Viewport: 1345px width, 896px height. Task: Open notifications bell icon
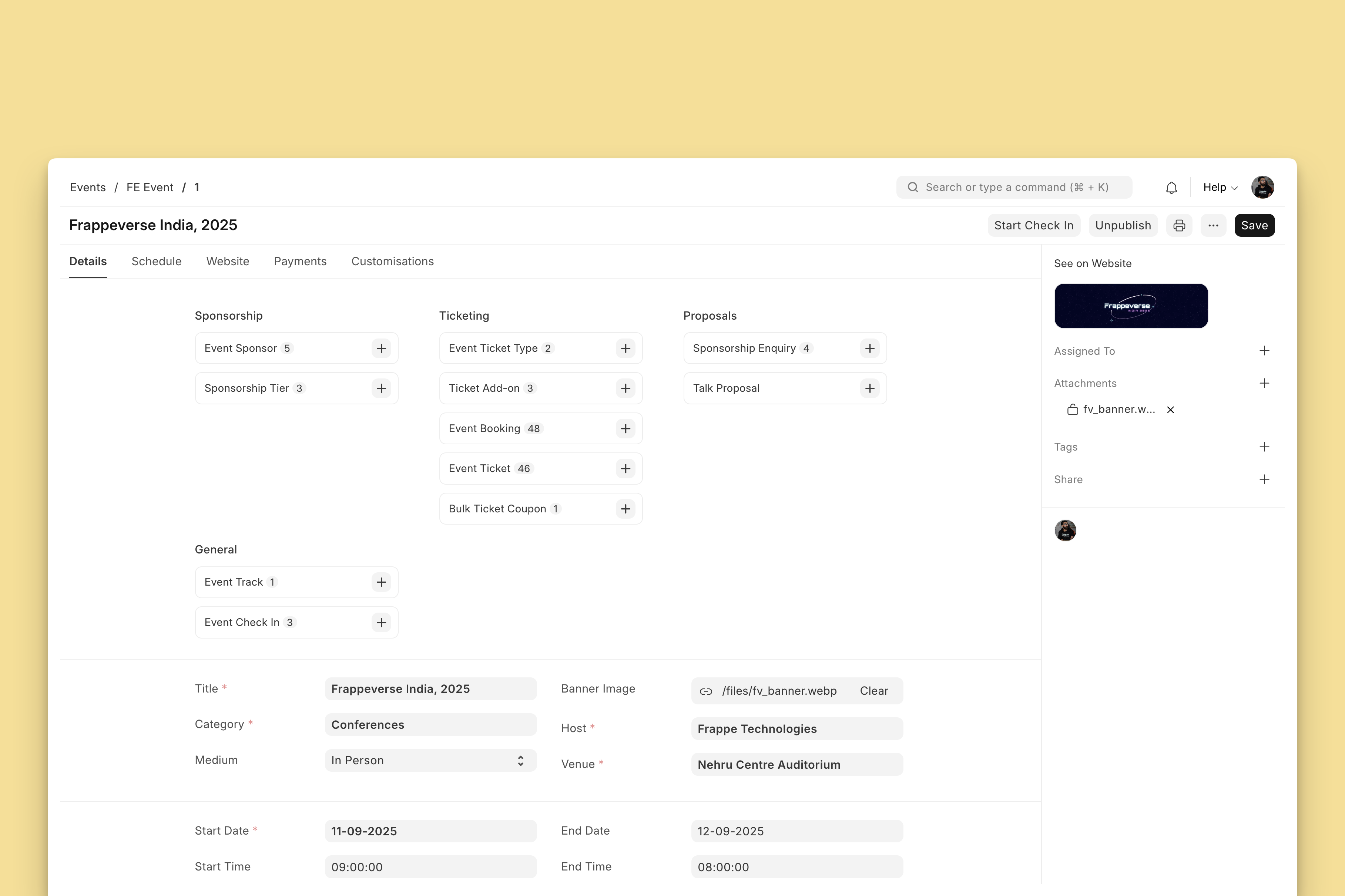click(x=1171, y=188)
